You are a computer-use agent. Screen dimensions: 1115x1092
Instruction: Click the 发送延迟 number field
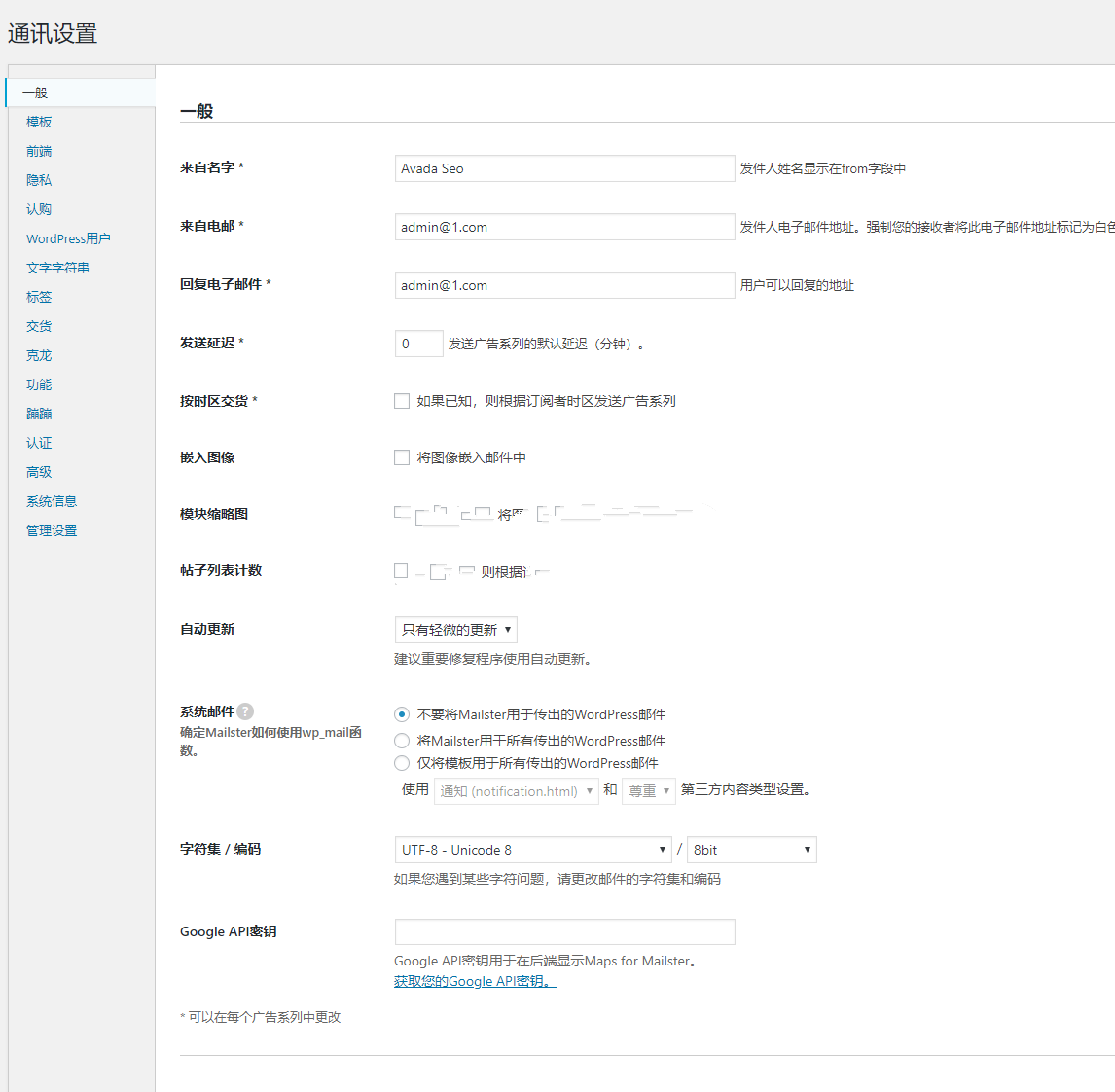click(x=418, y=344)
